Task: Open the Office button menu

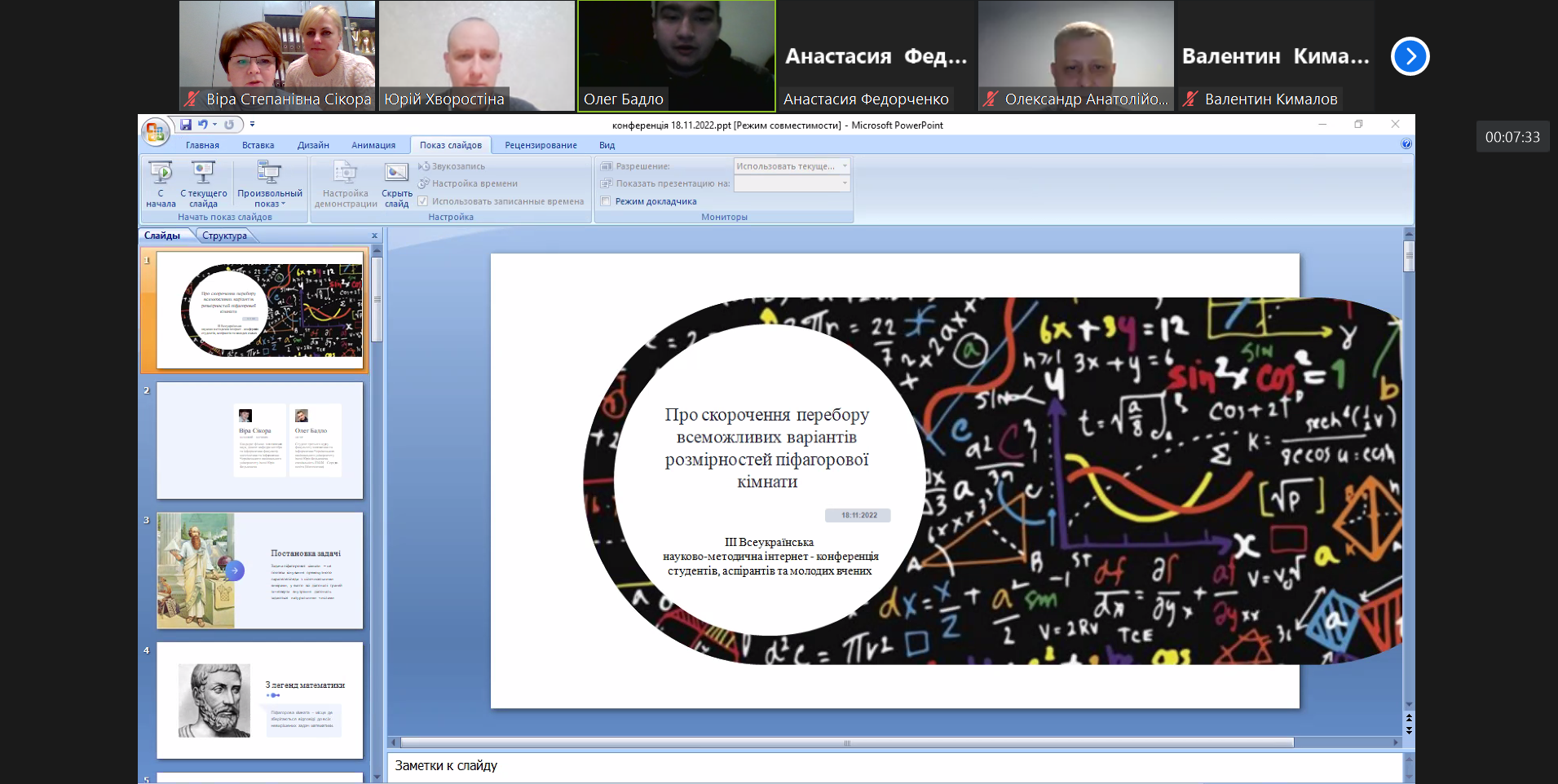Action: [155, 131]
